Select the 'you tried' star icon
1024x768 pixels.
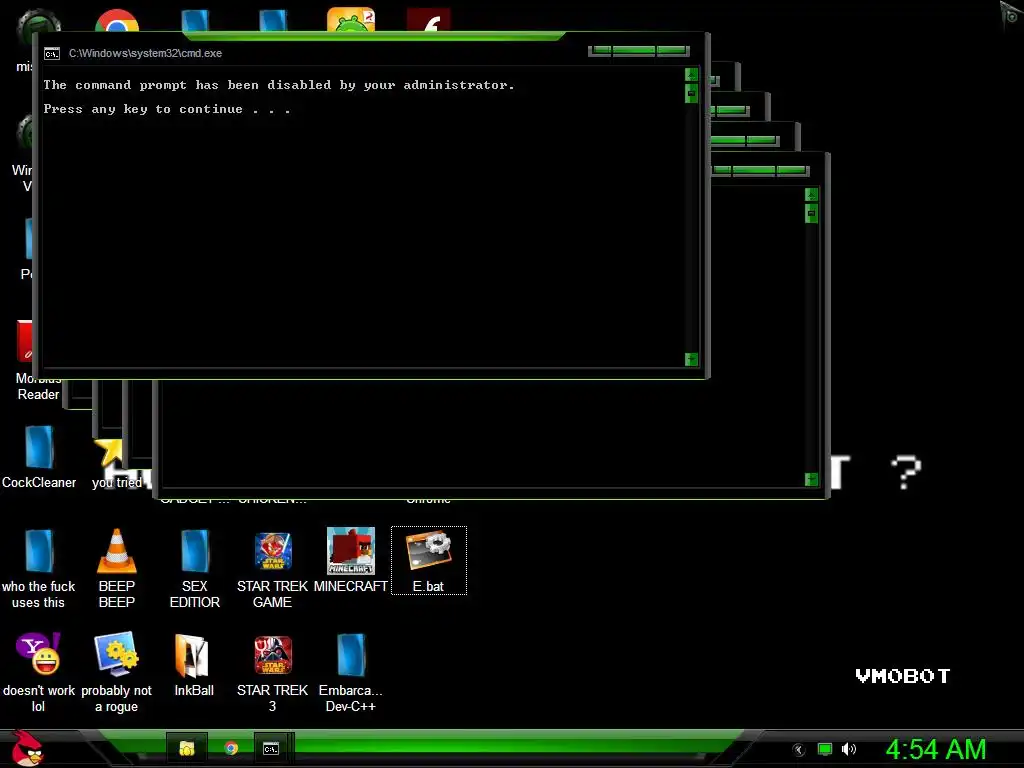pos(116,464)
